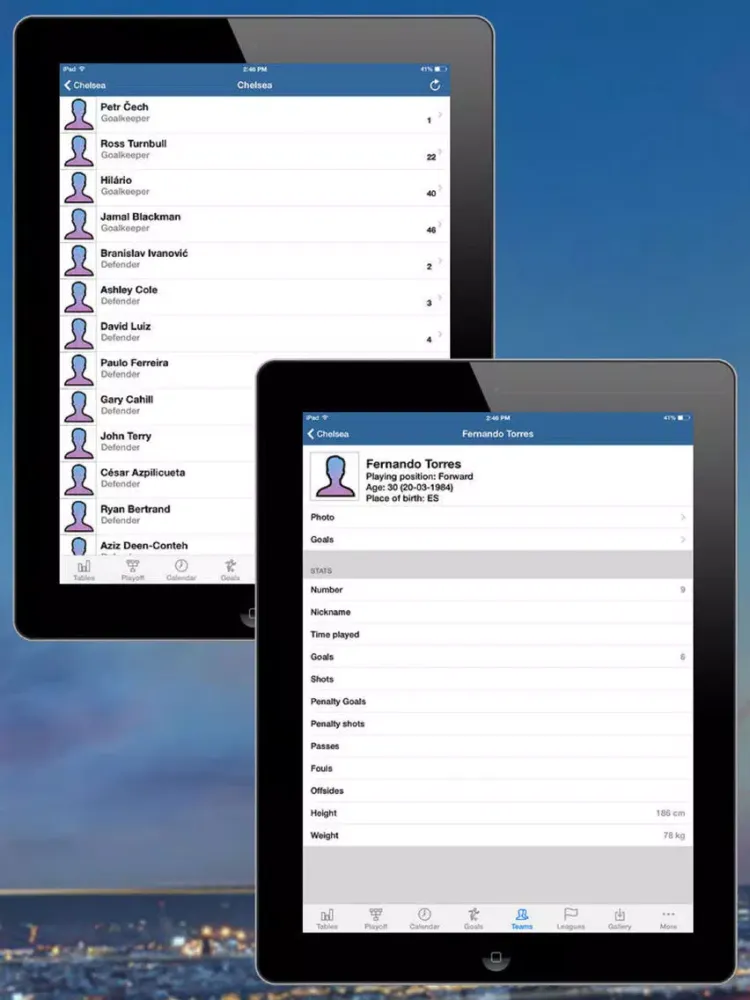Click the Passes stat row
This screenshot has width=750, height=1000.
click(x=497, y=746)
